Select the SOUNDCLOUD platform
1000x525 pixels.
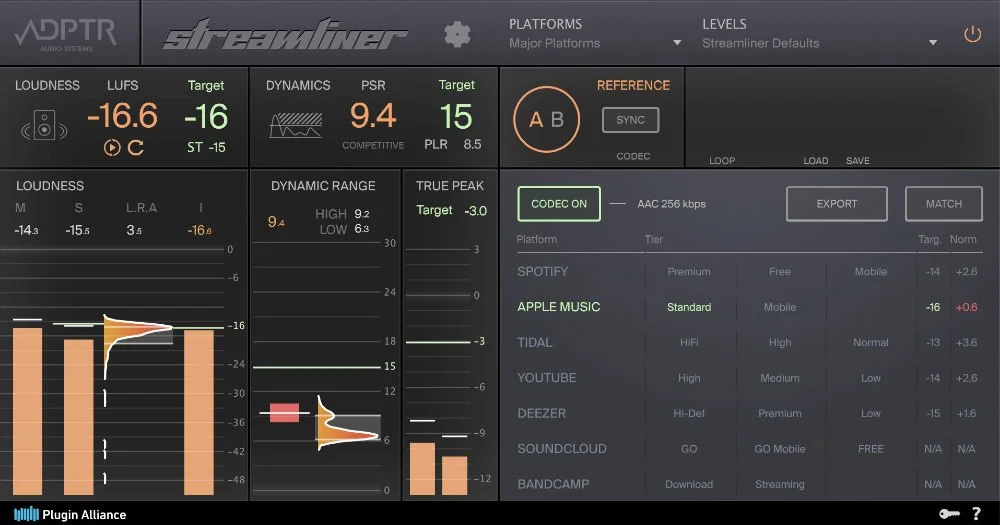[x=562, y=448]
